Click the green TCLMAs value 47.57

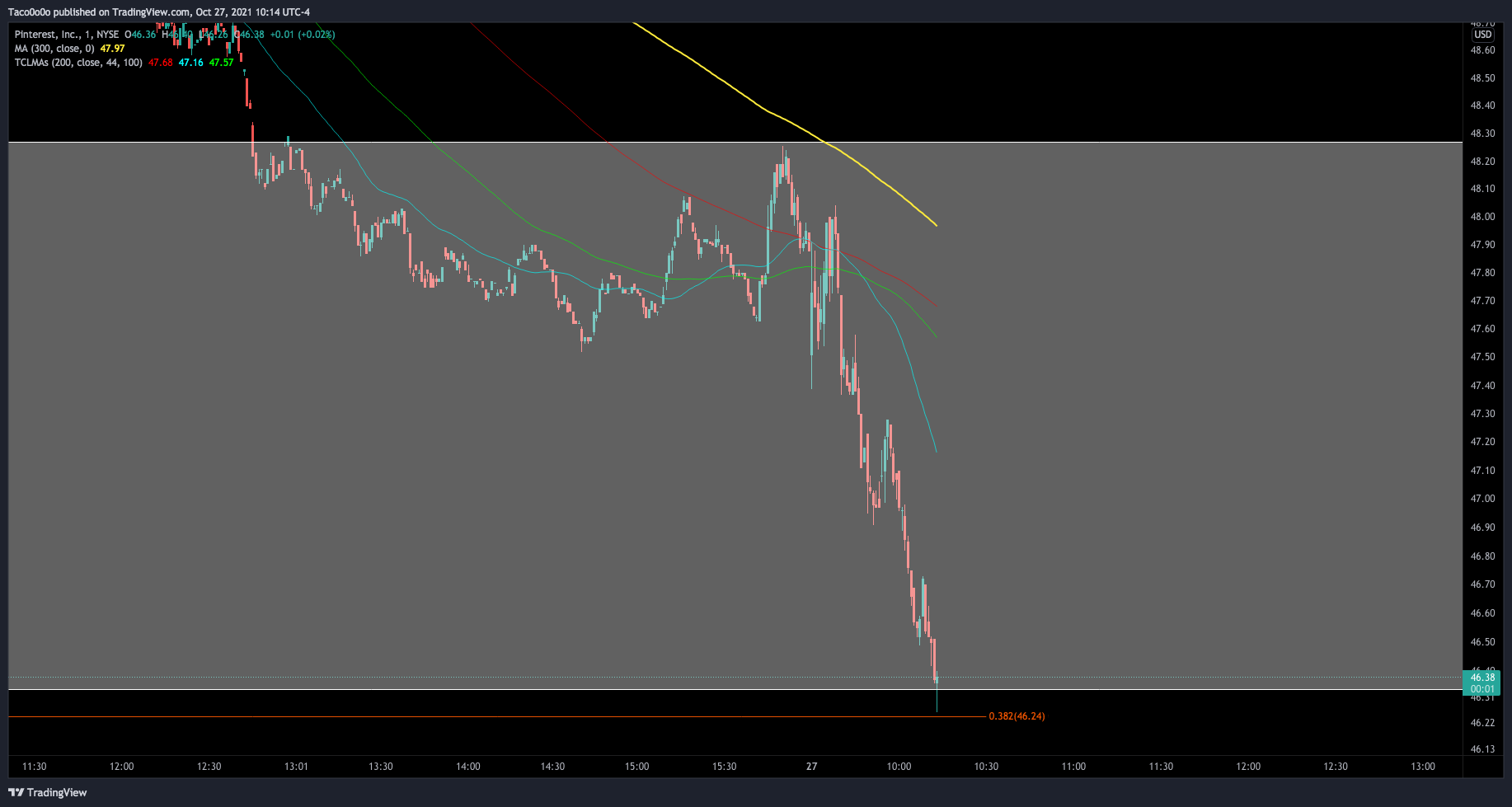tap(221, 63)
